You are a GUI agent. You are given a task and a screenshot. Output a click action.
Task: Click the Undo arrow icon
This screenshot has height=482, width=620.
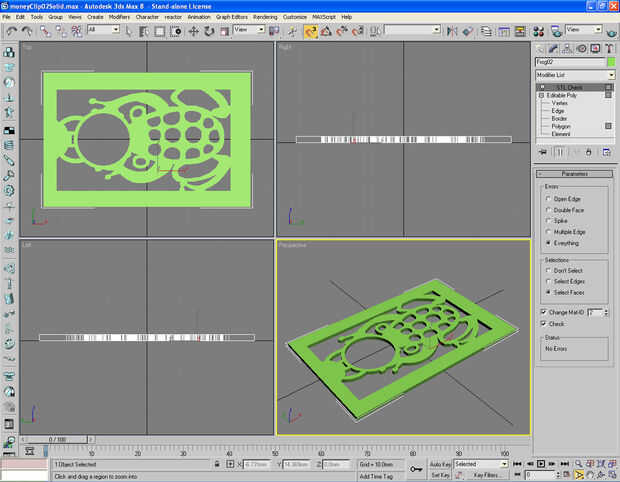tap(11, 31)
